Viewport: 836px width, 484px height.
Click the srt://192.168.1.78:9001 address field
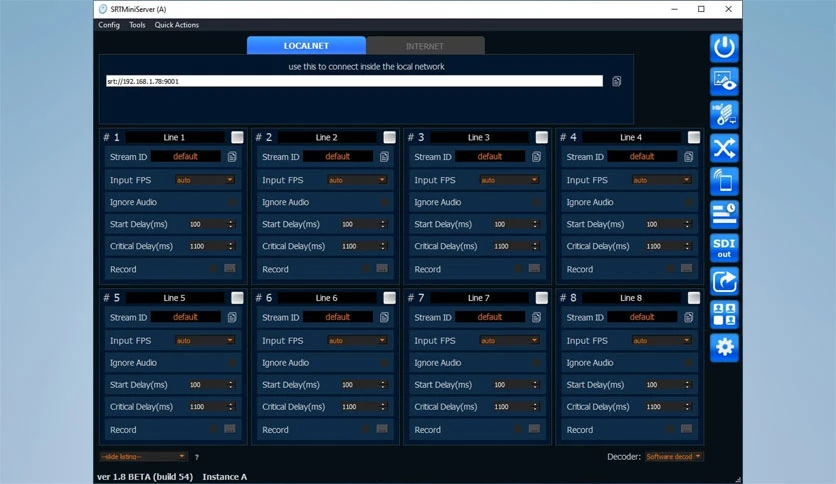(354, 81)
